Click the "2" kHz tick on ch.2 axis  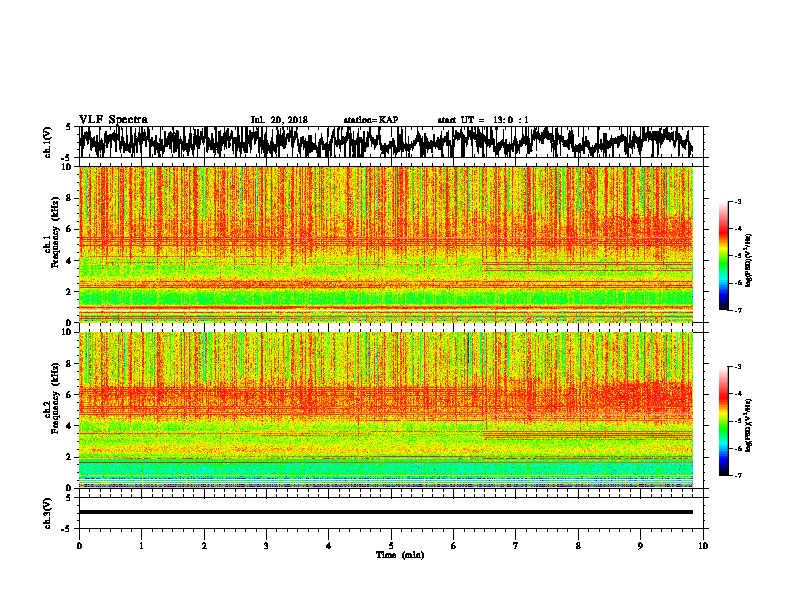coord(69,457)
